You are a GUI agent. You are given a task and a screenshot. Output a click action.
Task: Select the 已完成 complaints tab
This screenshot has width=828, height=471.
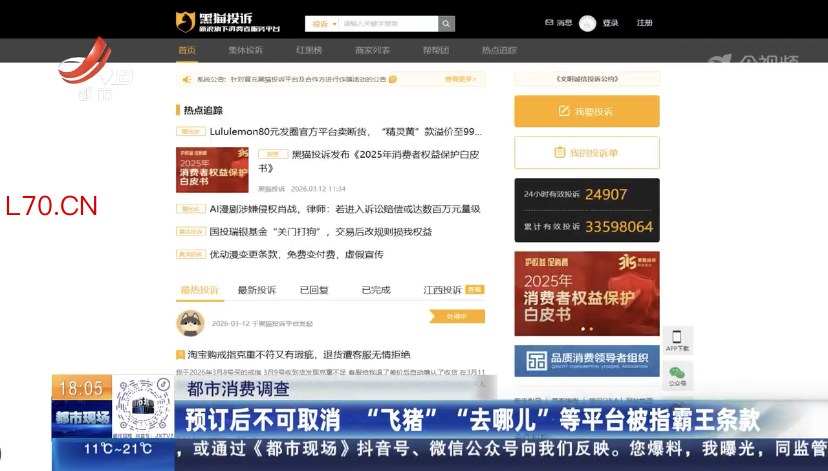tap(375, 290)
